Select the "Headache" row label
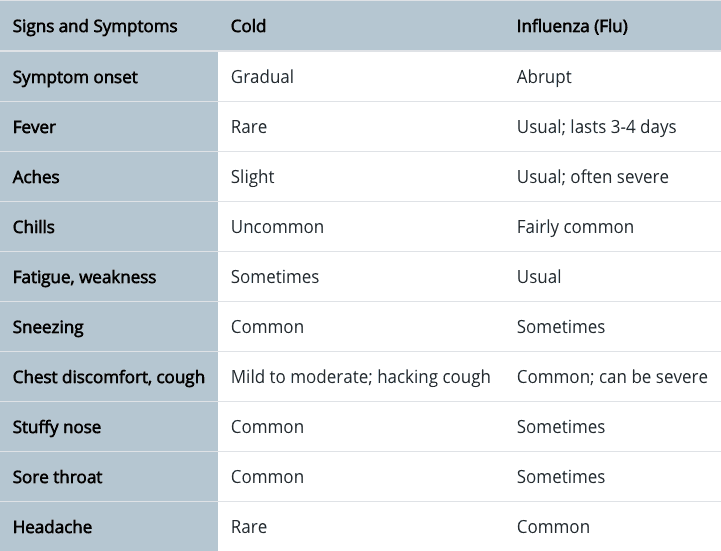 tap(50, 527)
